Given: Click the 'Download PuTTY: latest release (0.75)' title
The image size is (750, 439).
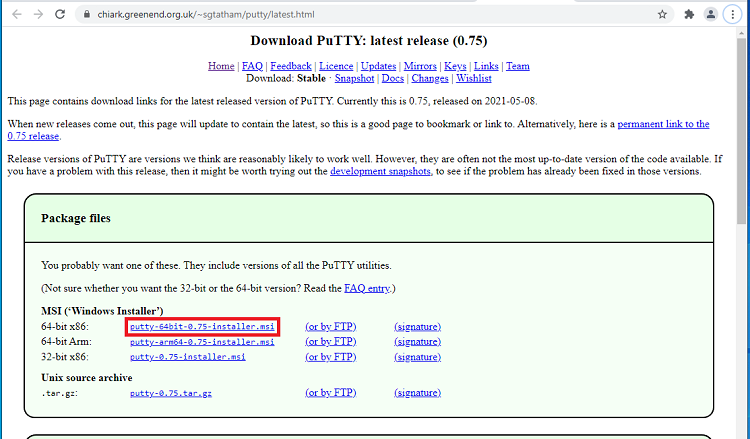Looking at the screenshot, I should pyautogui.click(x=369, y=41).
